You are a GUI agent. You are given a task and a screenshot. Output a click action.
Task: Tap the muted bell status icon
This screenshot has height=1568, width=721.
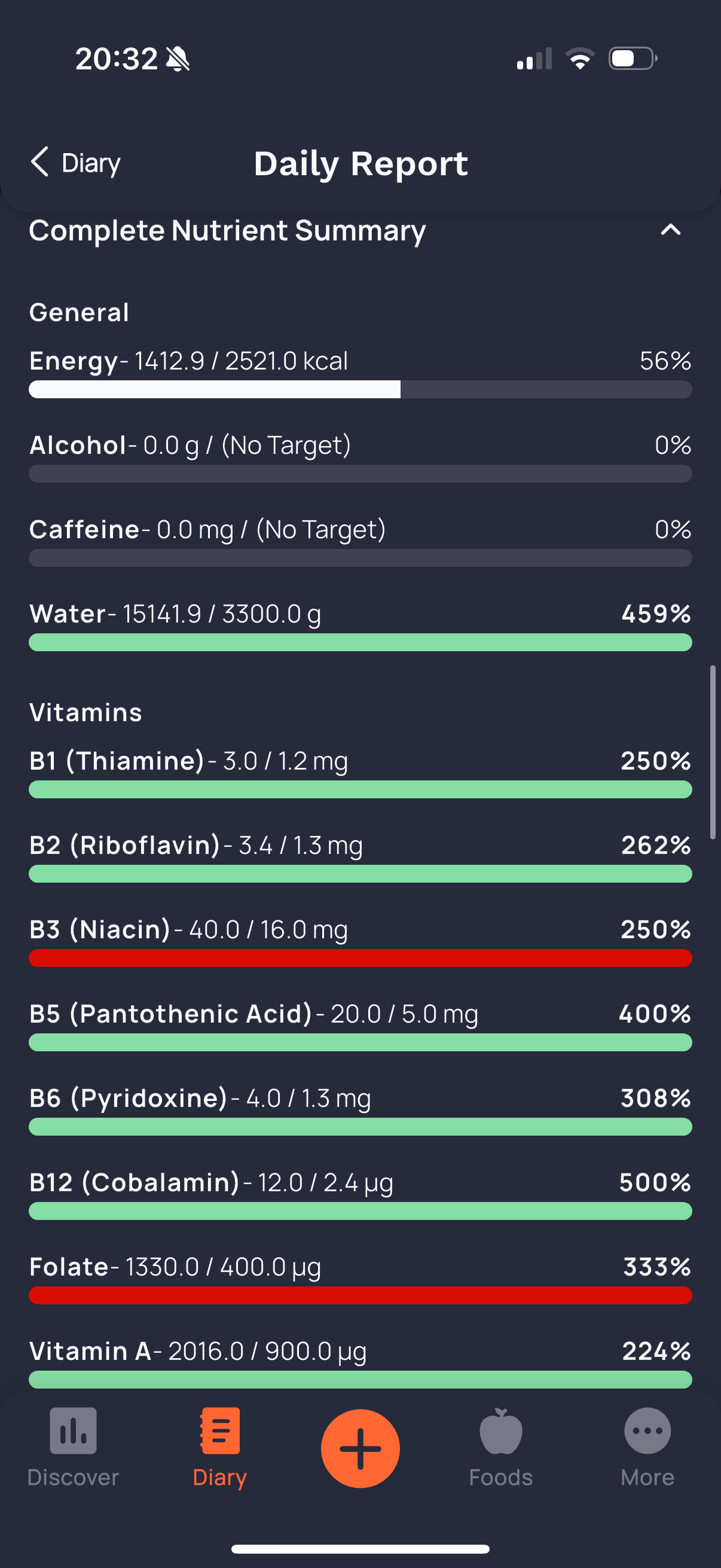point(178,59)
